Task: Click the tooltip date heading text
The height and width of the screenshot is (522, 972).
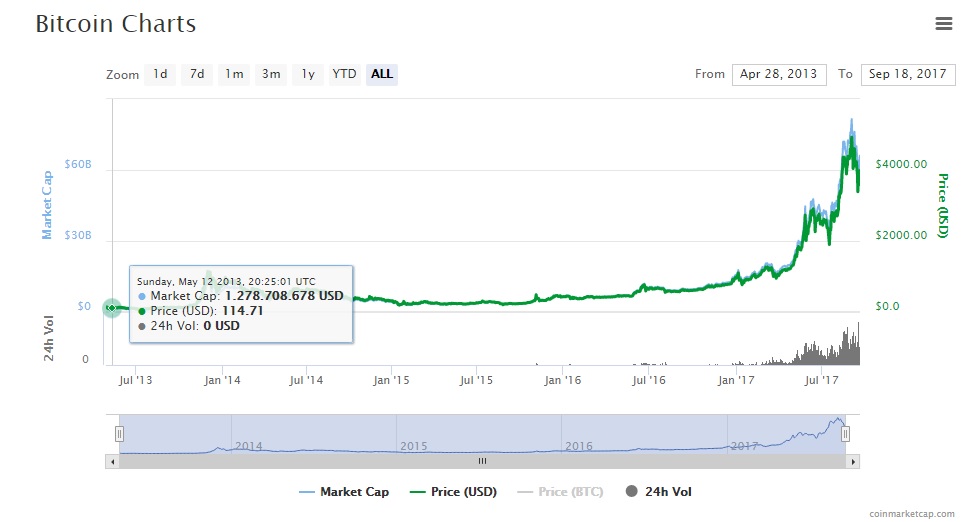Action: coord(226,281)
